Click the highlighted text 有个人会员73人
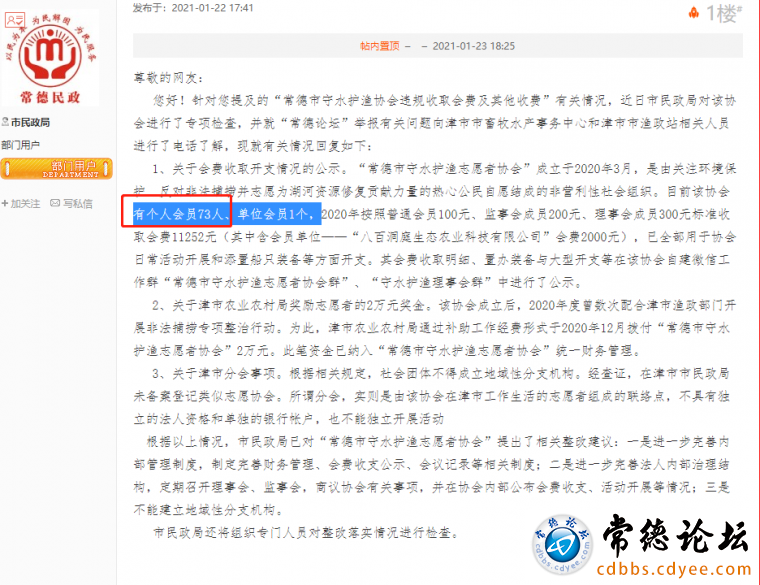 coord(178,214)
